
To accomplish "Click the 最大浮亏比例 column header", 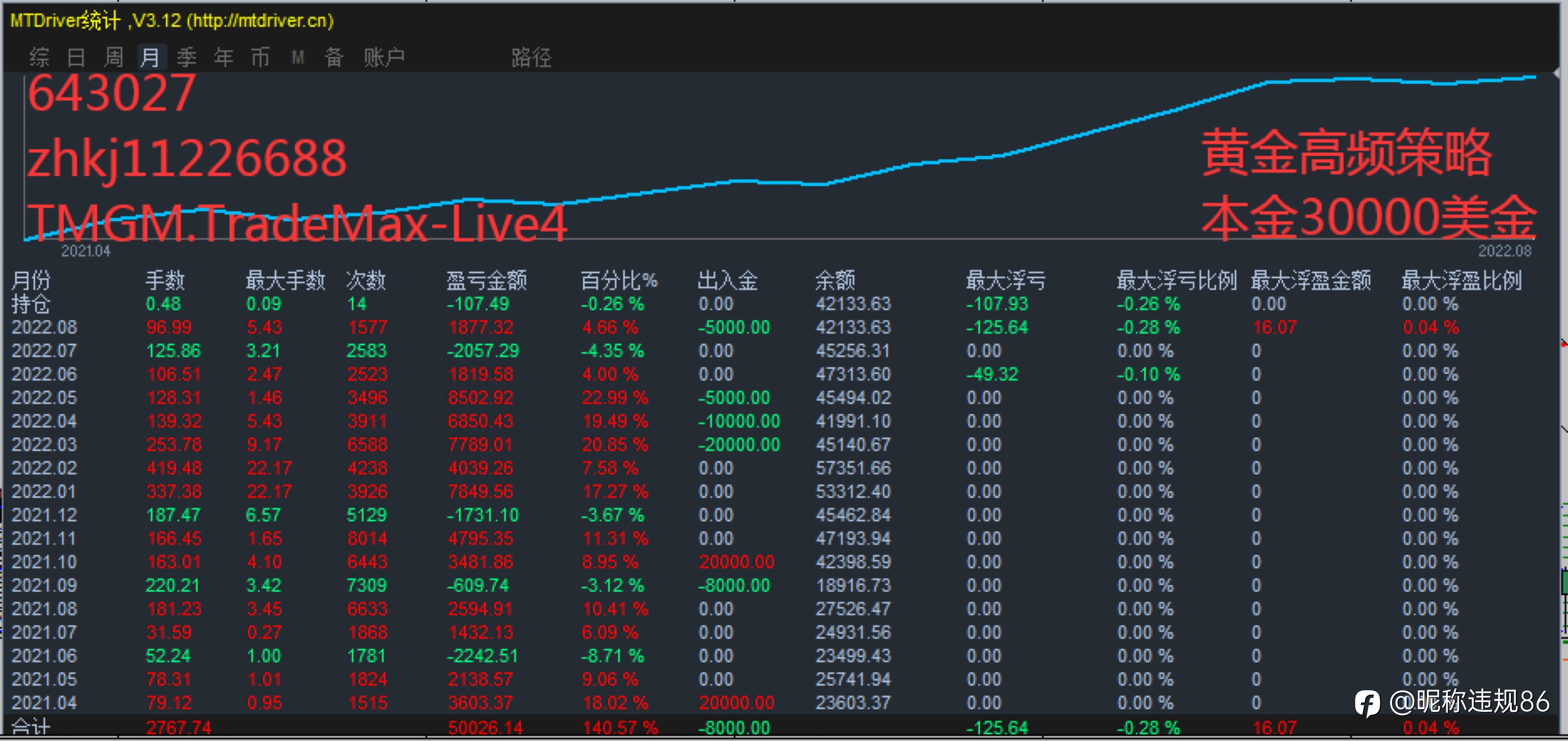I will pyautogui.click(x=1177, y=281).
